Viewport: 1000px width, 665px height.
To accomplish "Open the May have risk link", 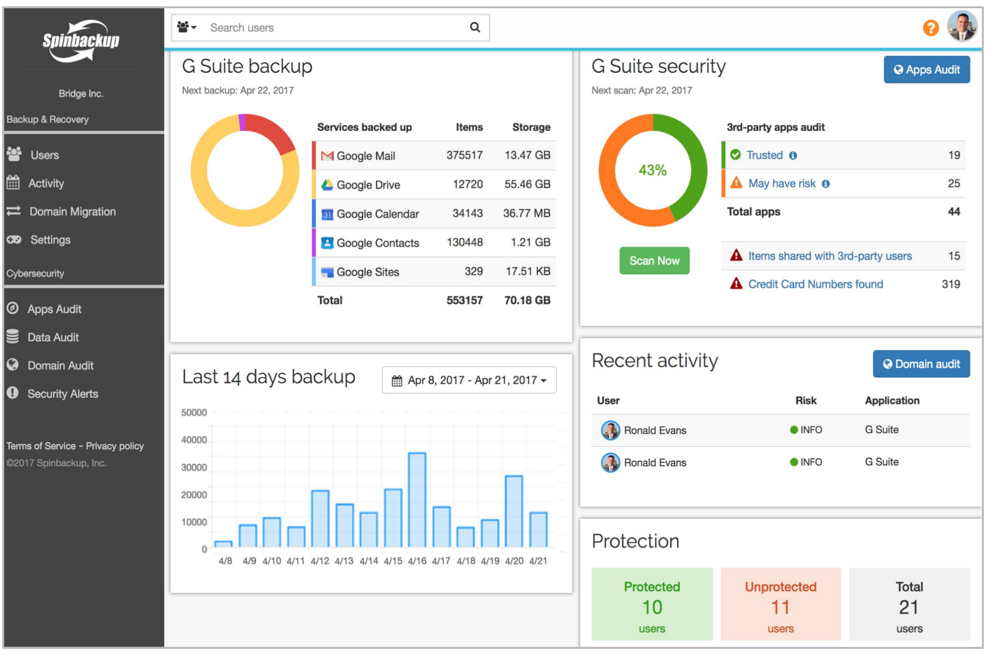I will [x=782, y=184].
